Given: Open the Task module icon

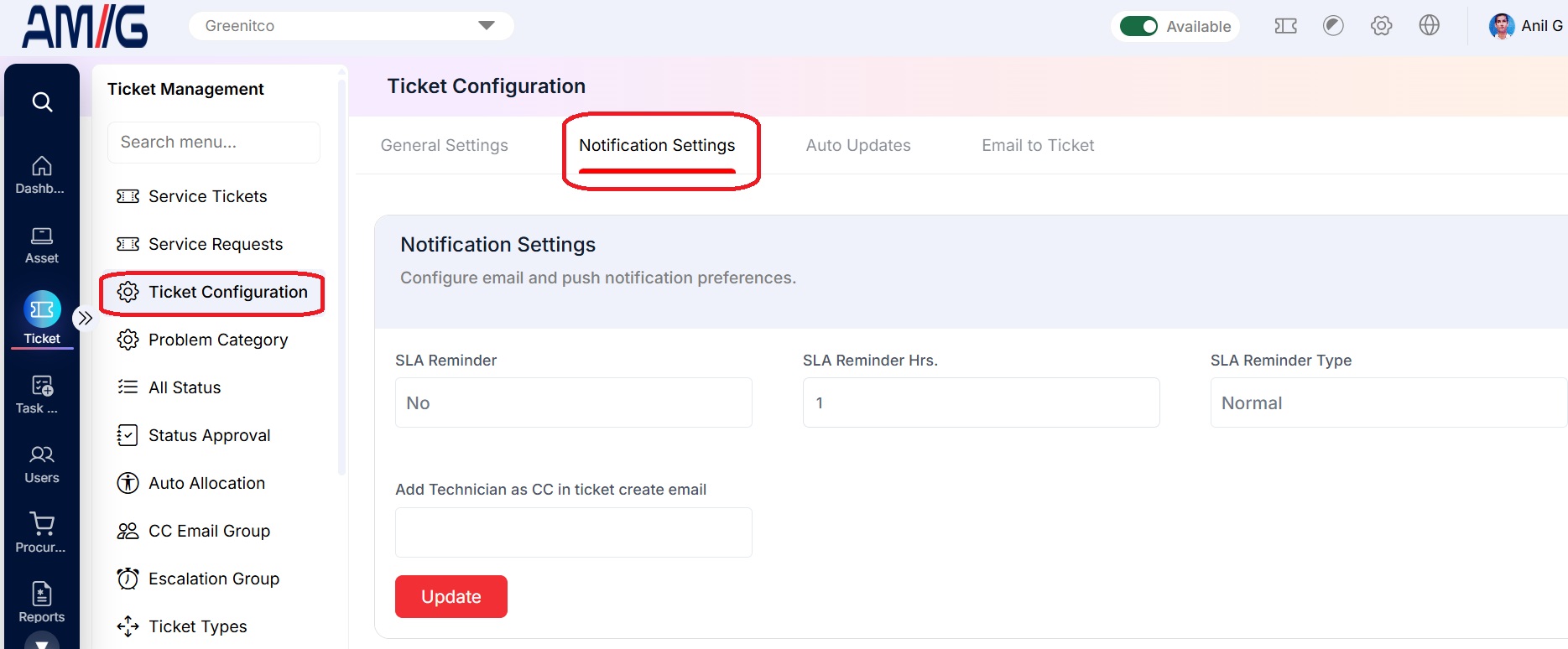Looking at the screenshot, I should click(42, 386).
